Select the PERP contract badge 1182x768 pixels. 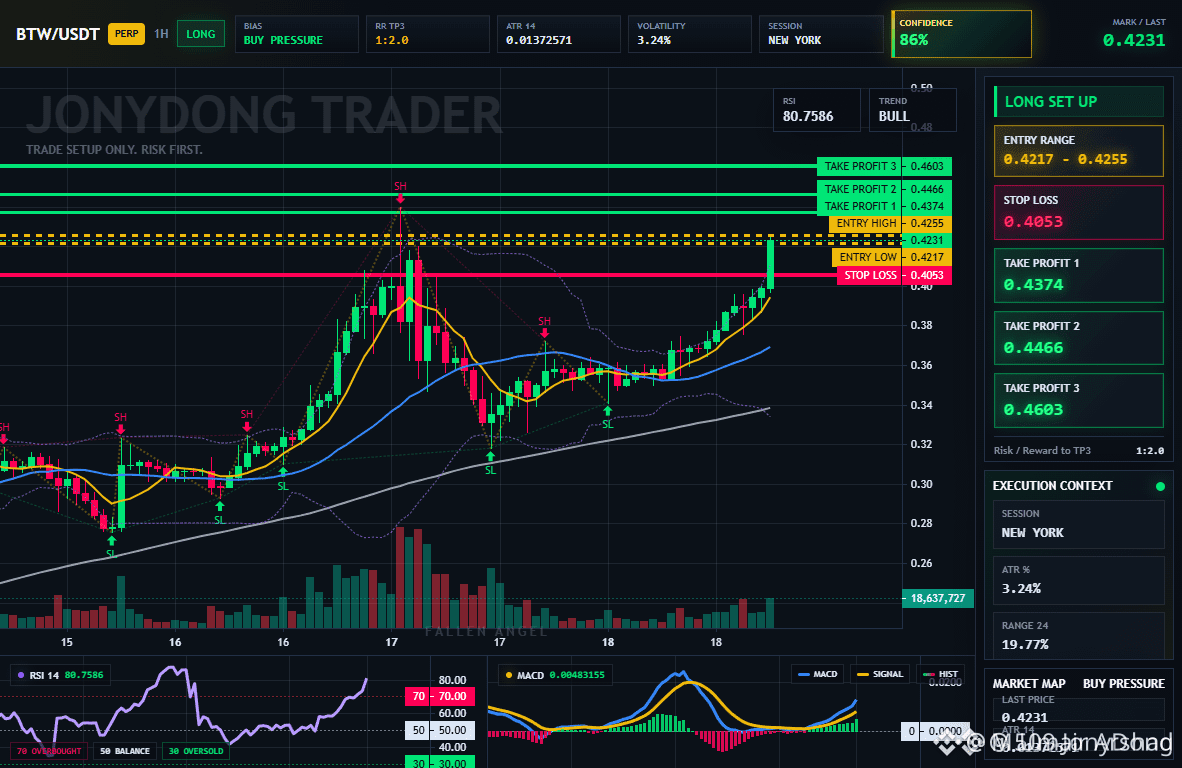pyautogui.click(x=127, y=34)
